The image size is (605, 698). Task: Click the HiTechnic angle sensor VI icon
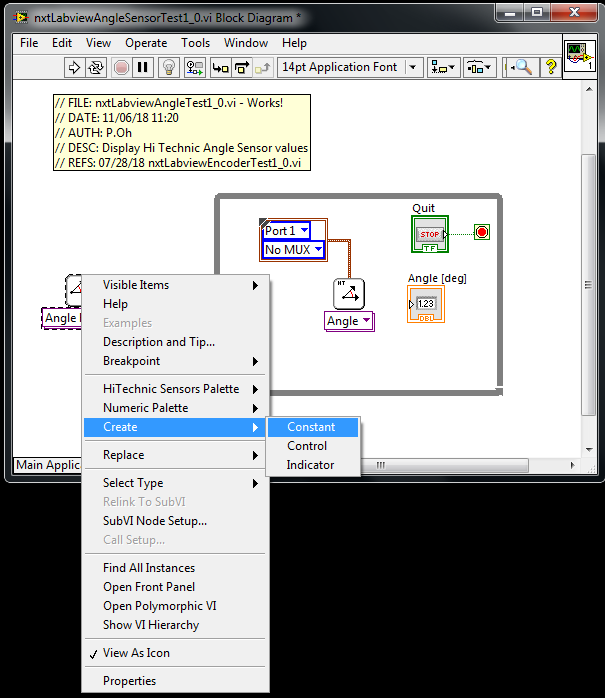click(349, 294)
